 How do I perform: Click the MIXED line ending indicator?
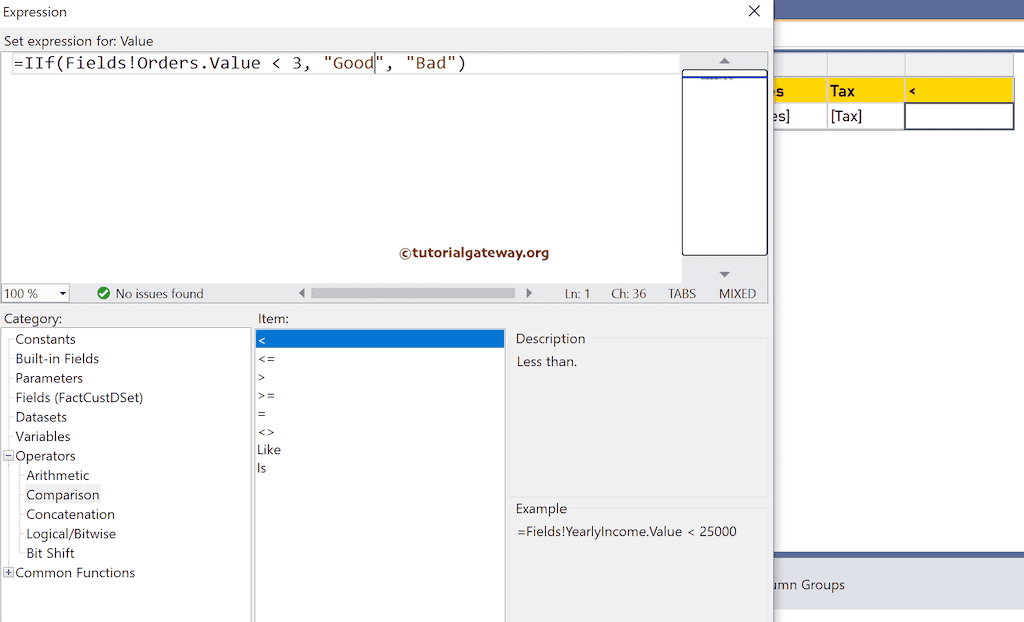coord(737,294)
